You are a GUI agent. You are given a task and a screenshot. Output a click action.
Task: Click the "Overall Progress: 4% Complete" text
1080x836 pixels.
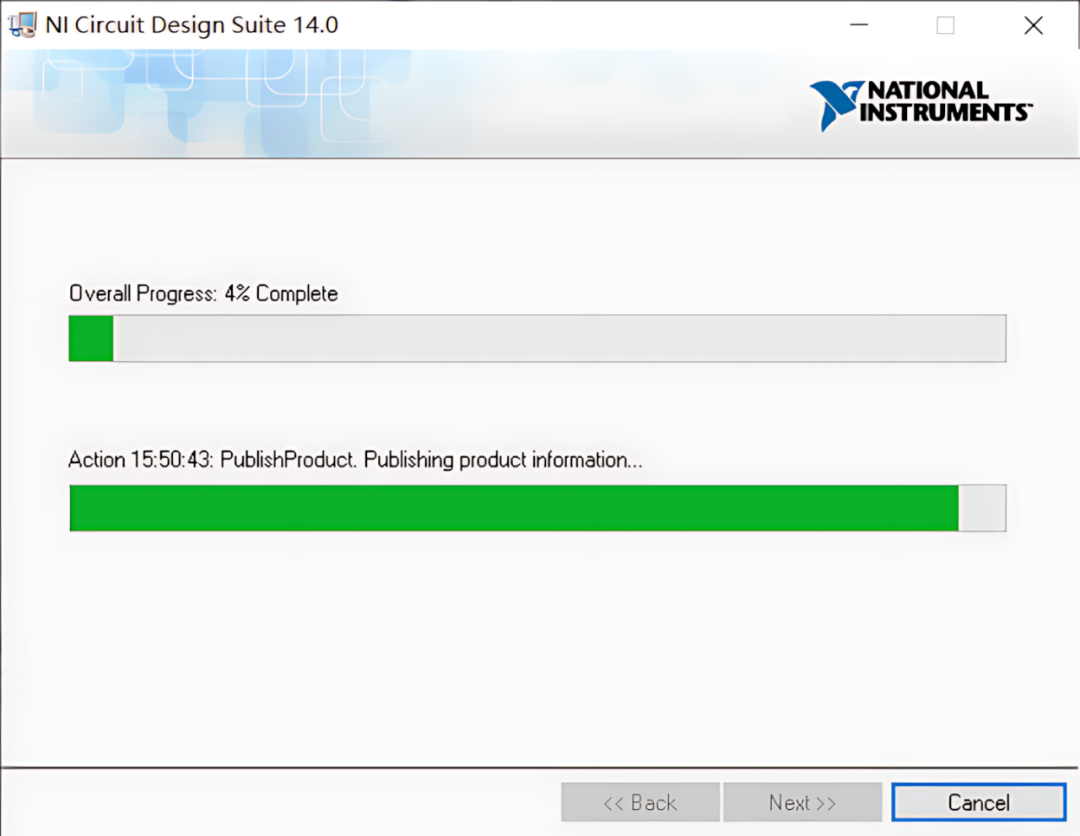click(203, 293)
